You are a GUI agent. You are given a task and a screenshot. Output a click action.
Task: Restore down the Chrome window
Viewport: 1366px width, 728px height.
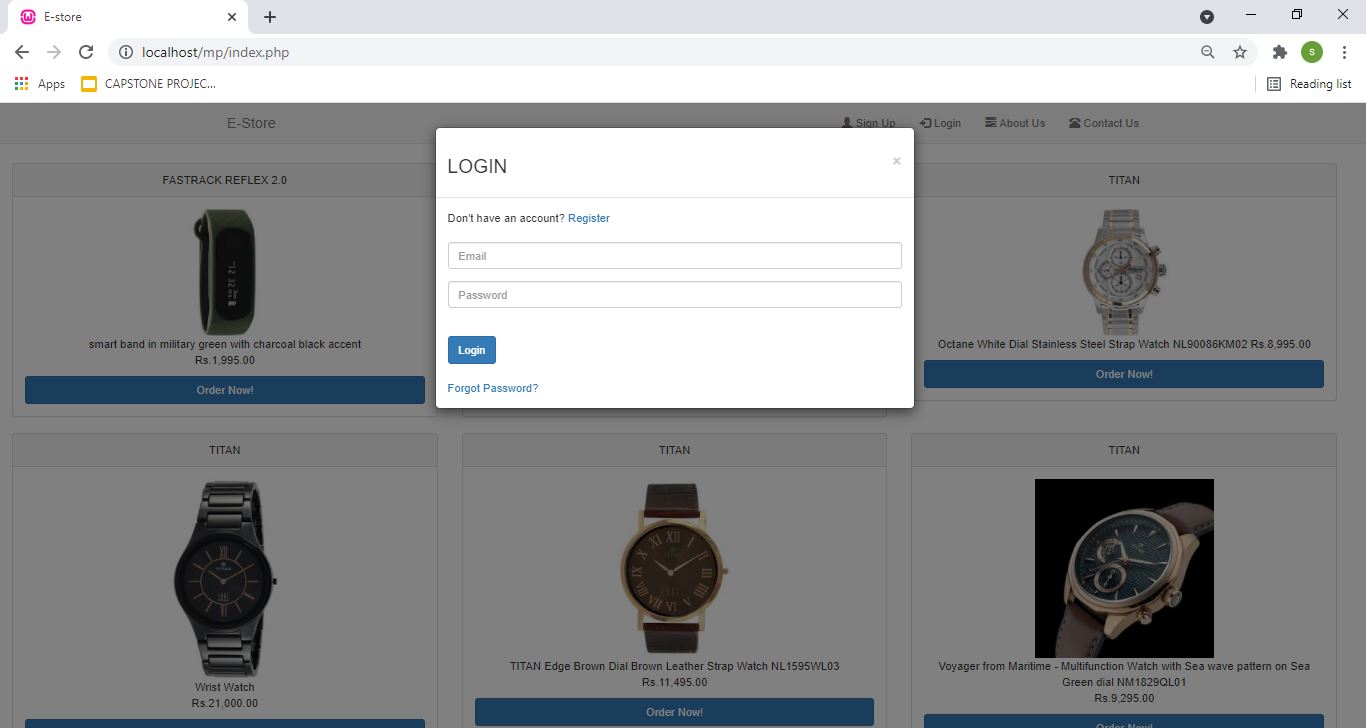point(1297,15)
